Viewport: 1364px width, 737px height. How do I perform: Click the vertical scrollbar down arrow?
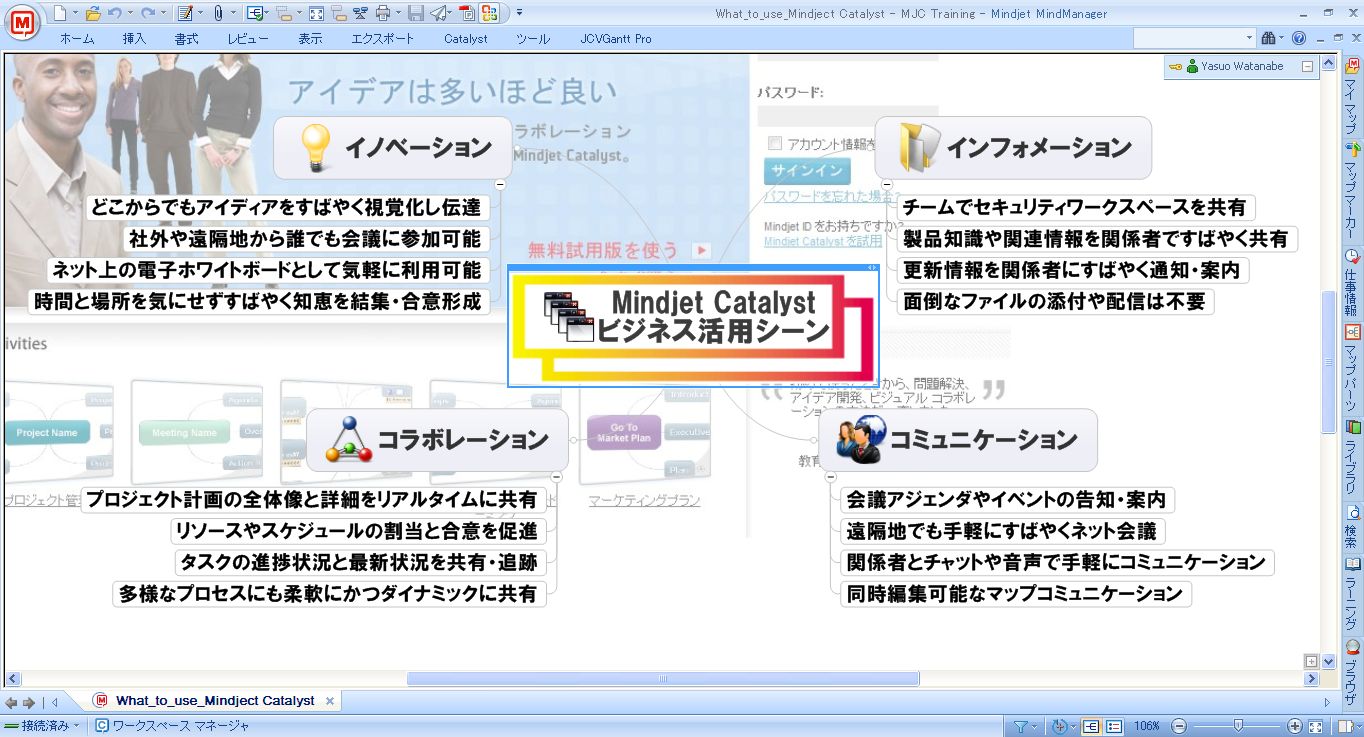1328,661
